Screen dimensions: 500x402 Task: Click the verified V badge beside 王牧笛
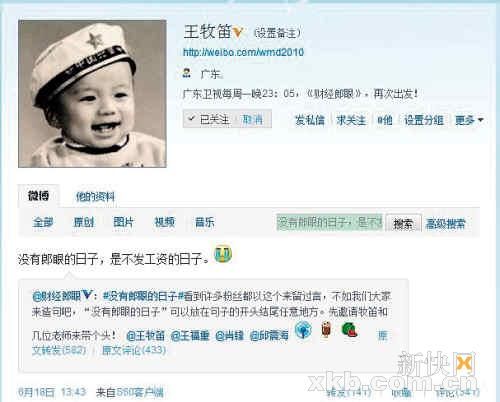(x=237, y=32)
